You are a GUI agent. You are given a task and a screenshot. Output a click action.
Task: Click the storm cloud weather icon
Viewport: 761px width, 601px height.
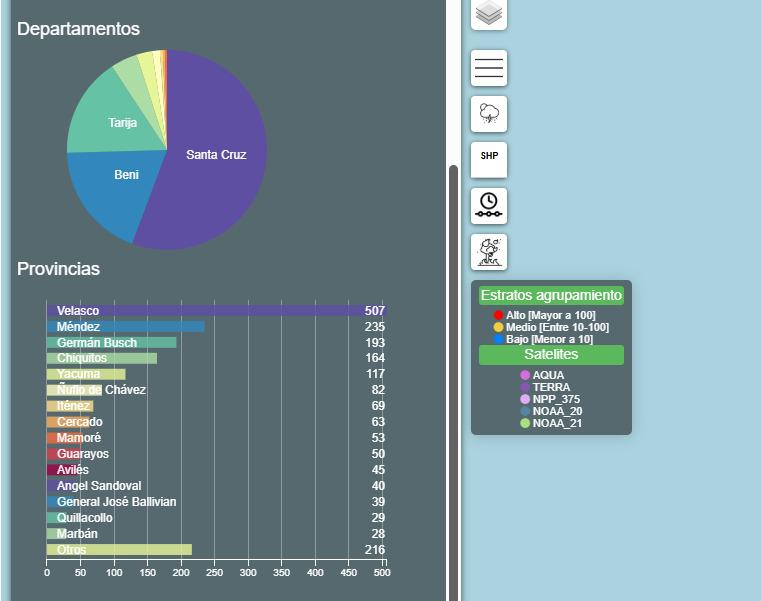point(489,114)
